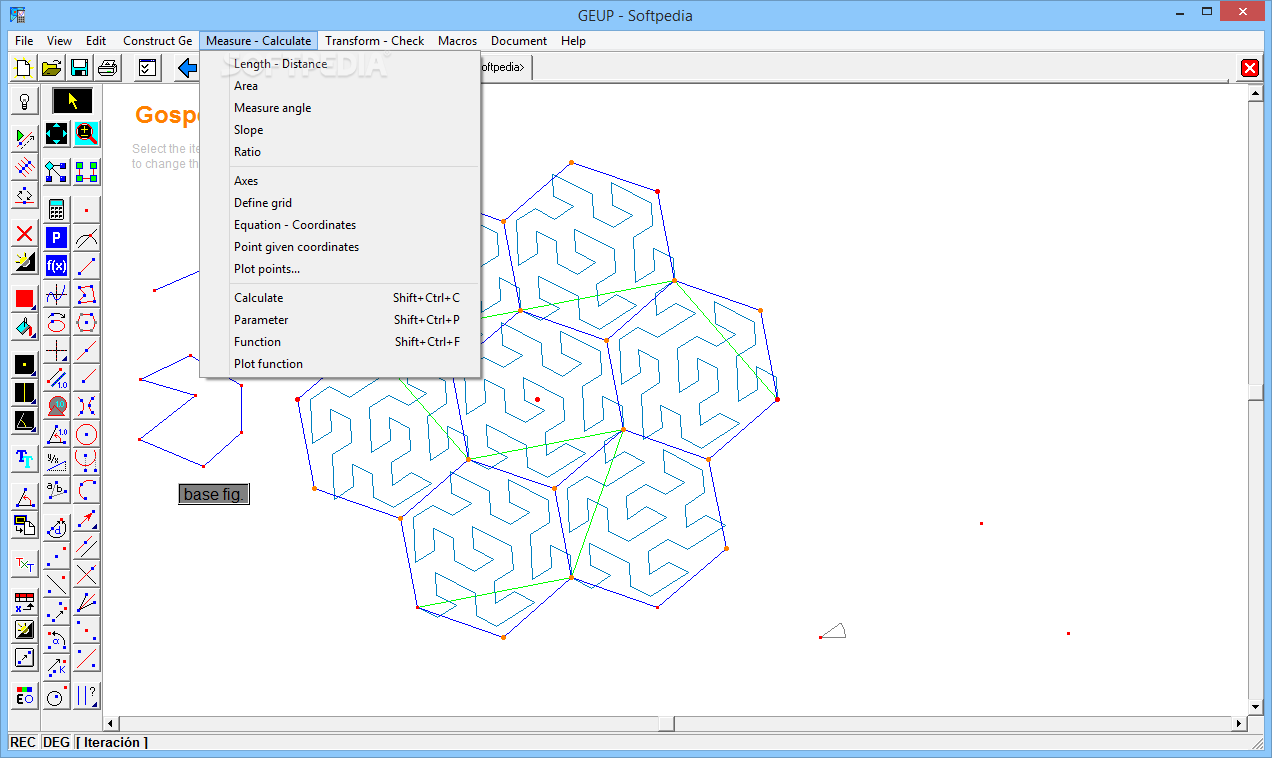
Task: Select Ratio menu entry
Action: [340, 152]
